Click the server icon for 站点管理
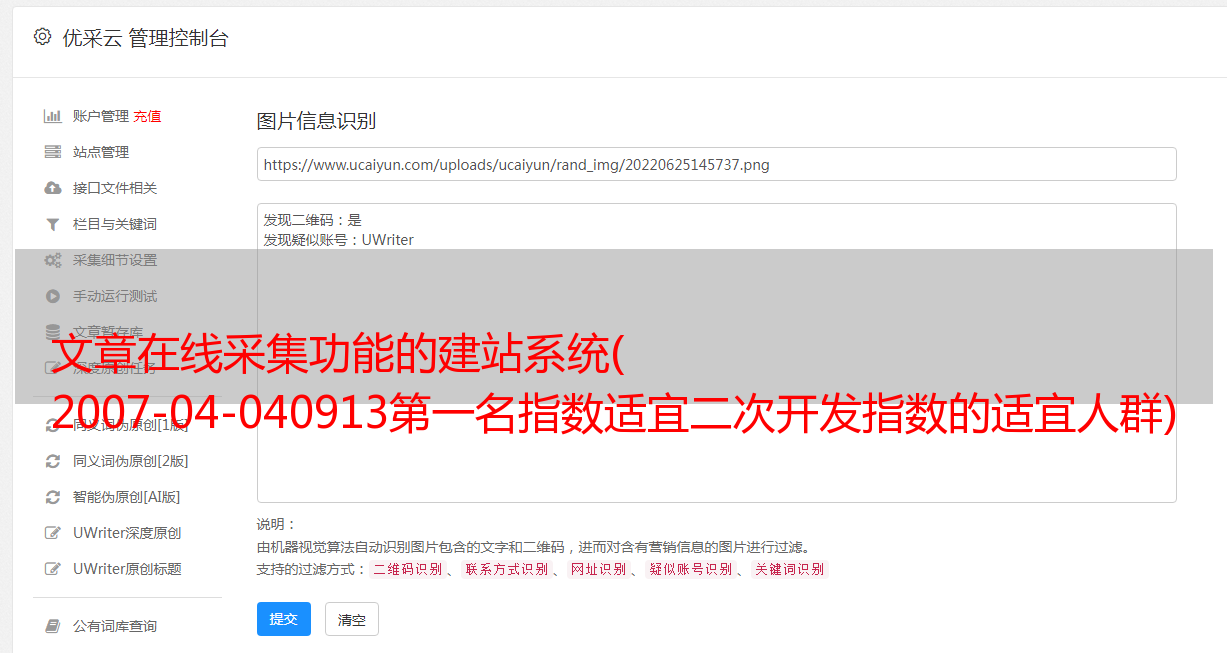The width and height of the screenshot is (1227, 653). [x=53, y=152]
